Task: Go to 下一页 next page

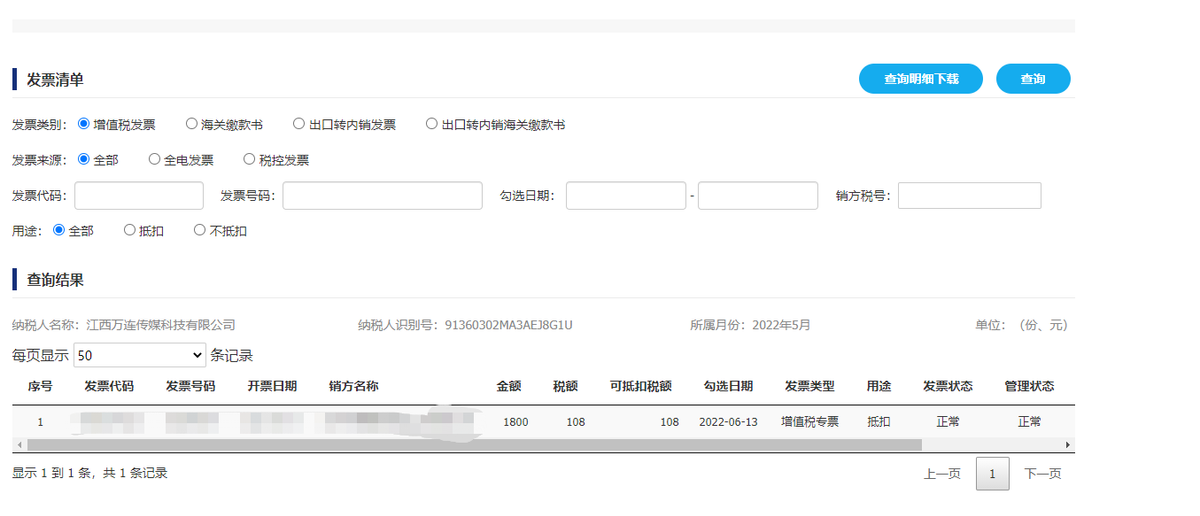Action: (x=1042, y=474)
